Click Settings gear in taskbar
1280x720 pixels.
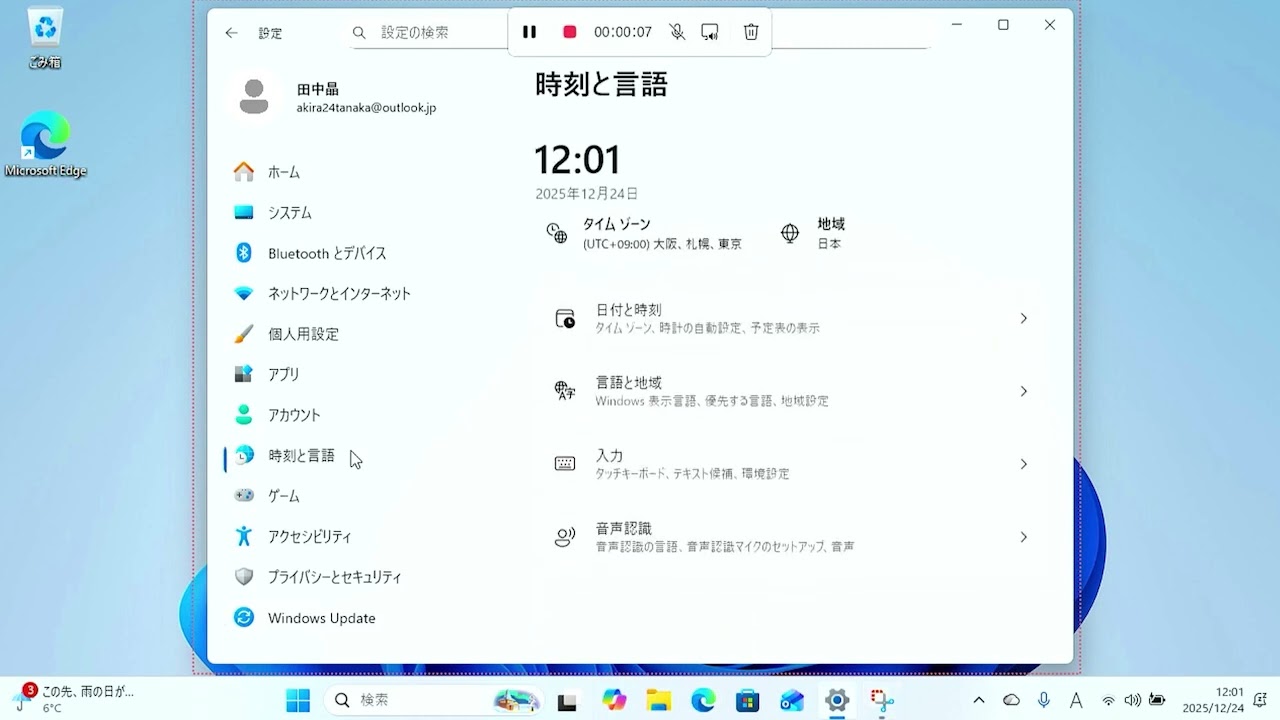tap(837, 701)
